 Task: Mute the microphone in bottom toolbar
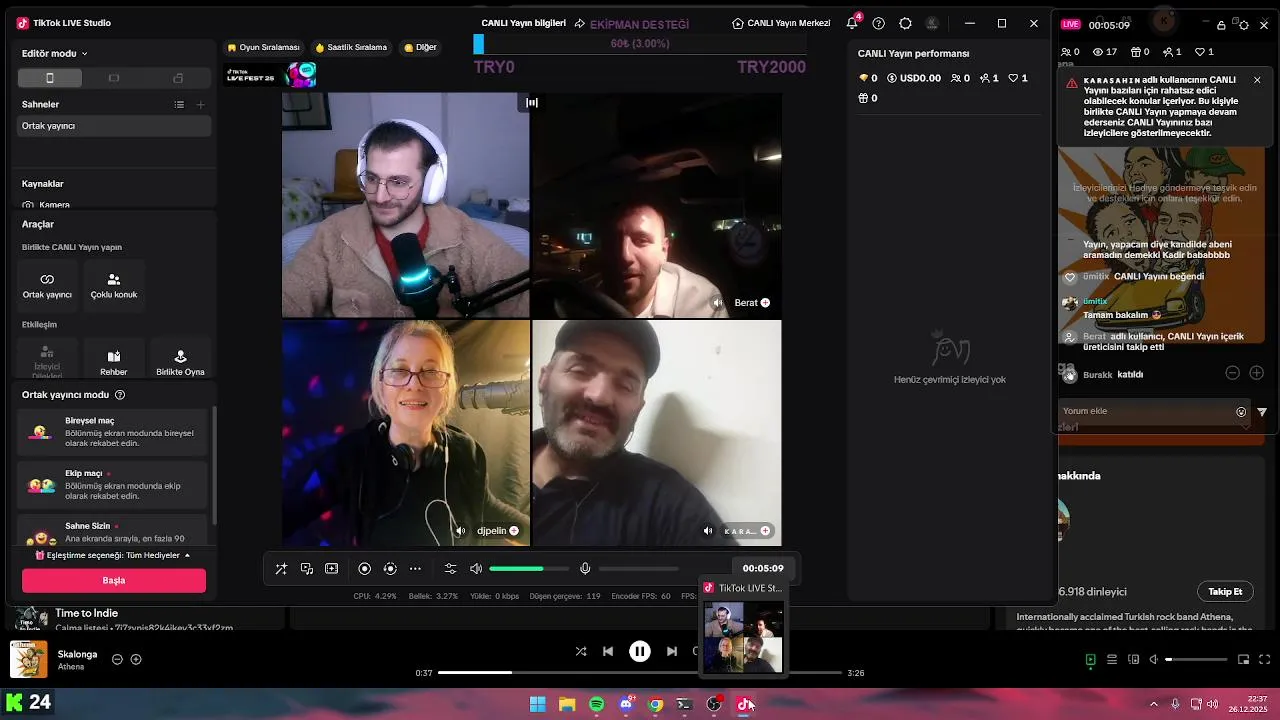[x=585, y=569]
